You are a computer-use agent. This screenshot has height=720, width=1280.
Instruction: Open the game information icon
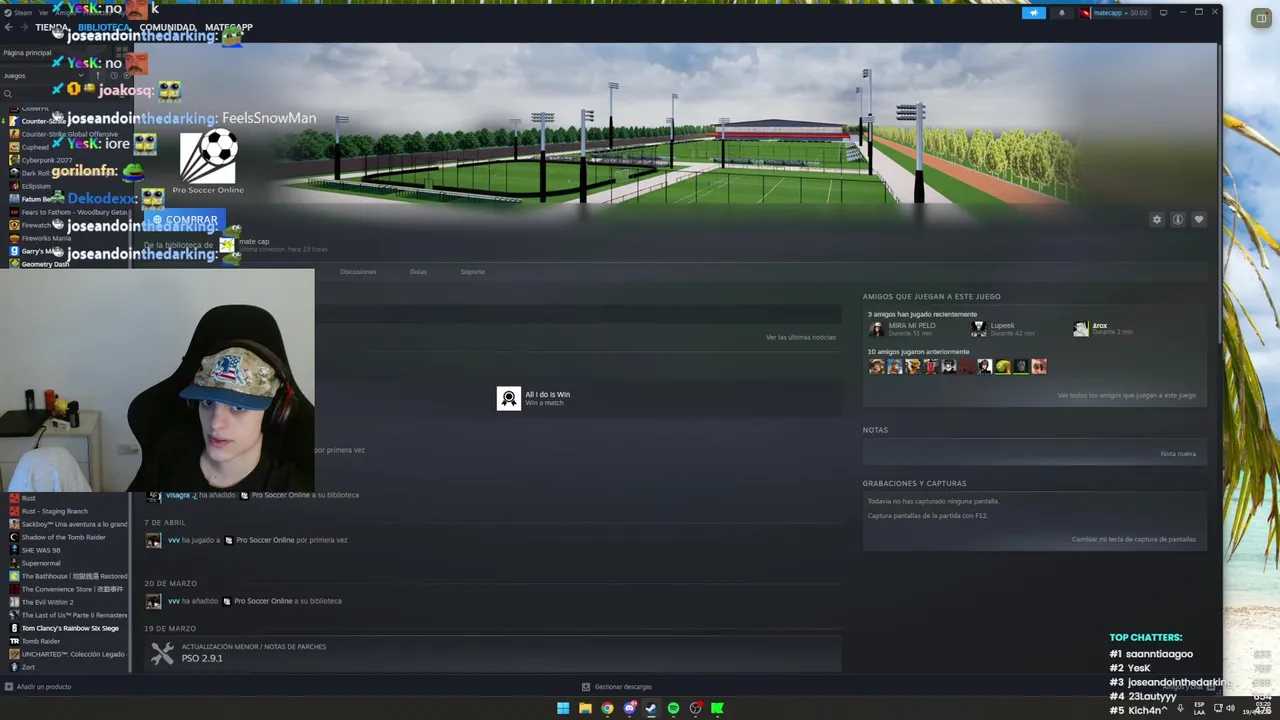[x=1178, y=220]
